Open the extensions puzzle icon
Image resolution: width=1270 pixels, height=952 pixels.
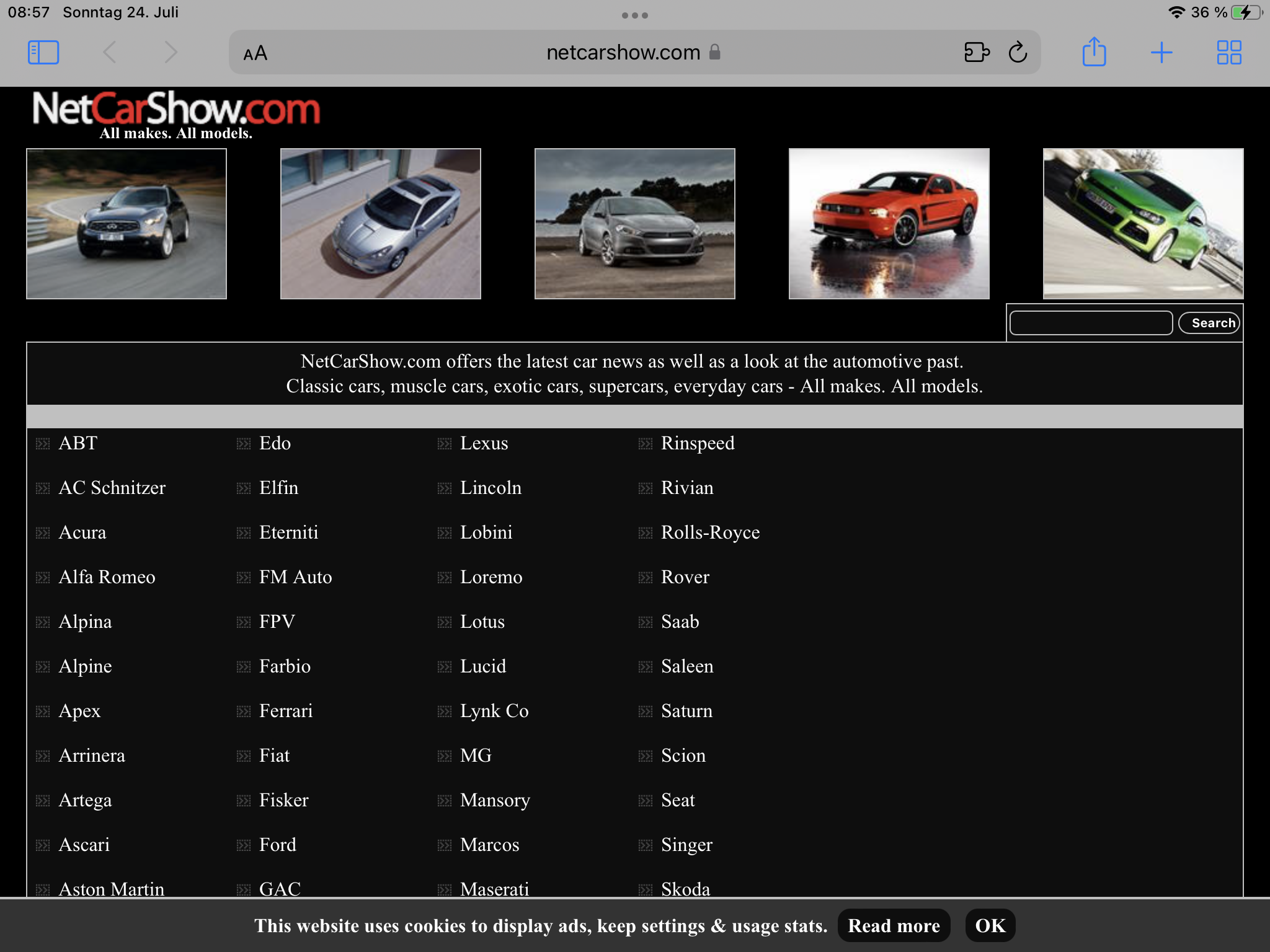click(x=977, y=53)
